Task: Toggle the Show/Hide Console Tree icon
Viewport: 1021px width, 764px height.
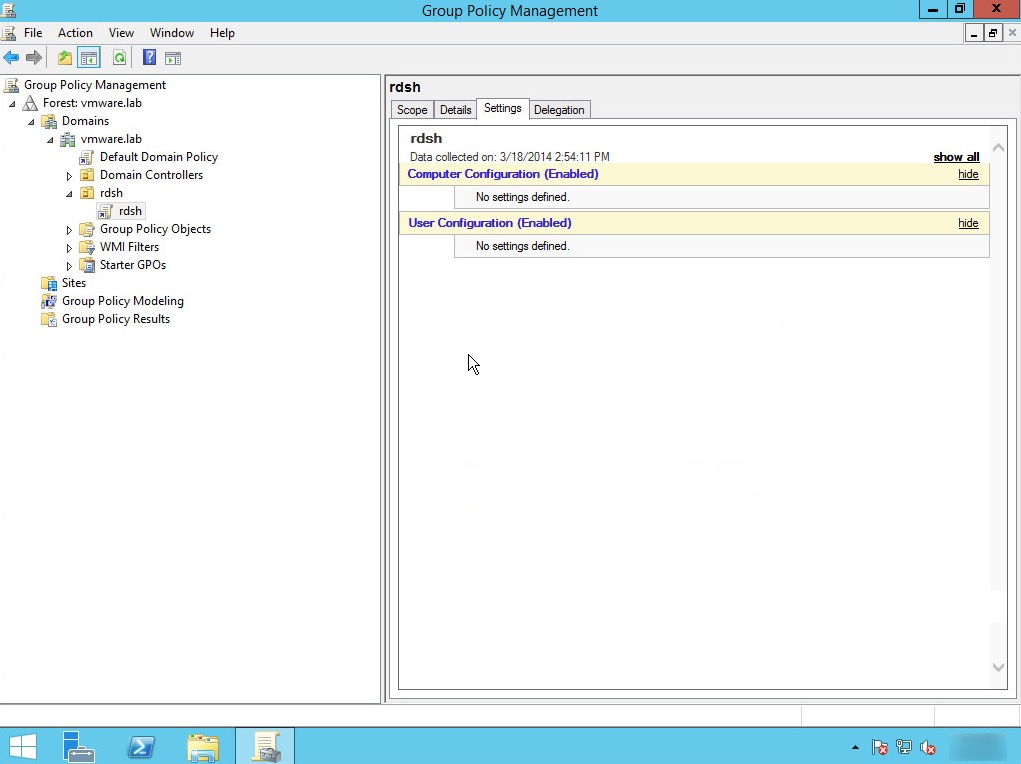Action: (x=88, y=57)
